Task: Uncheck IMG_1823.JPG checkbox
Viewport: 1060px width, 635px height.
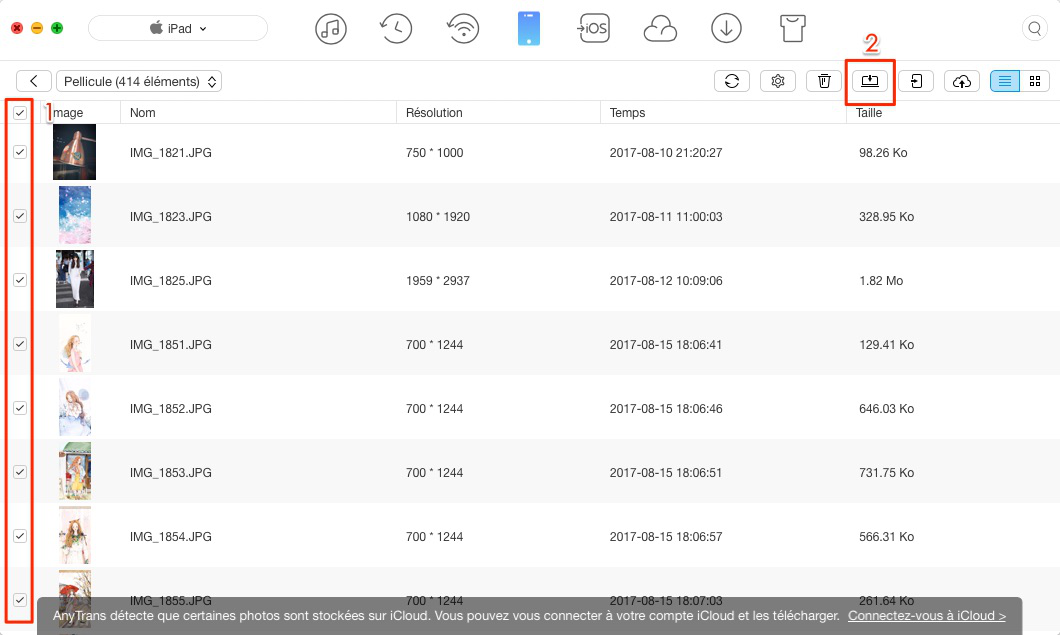Action: pyautogui.click(x=20, y=216)
